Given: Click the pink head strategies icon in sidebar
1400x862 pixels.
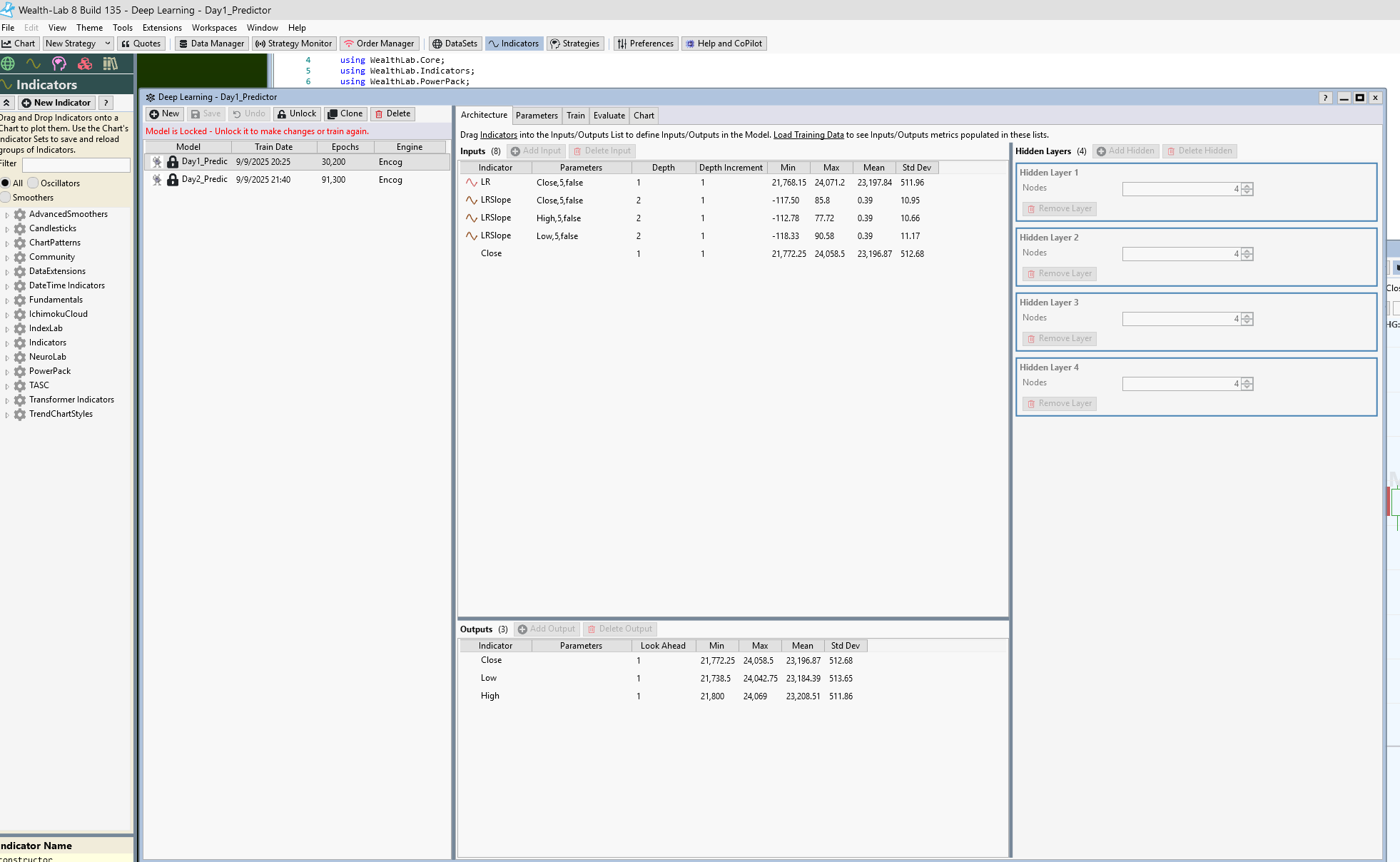Looking at the screenshot, I should point(59,64).
